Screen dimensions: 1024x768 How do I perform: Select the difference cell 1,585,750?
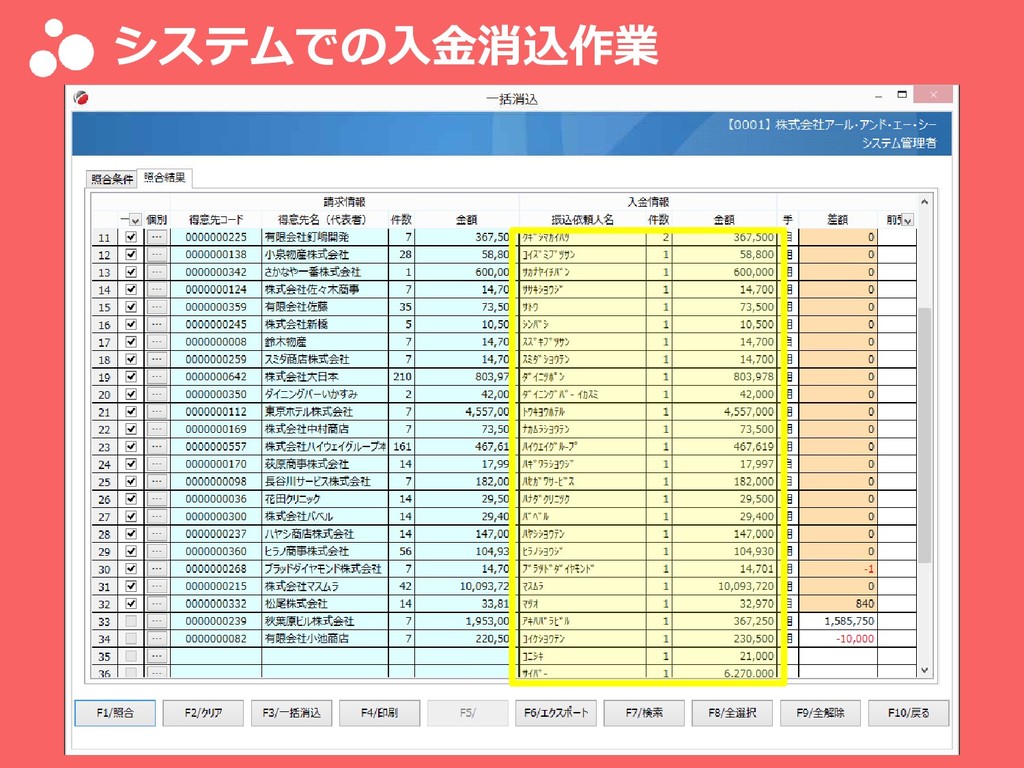[837, 621]
